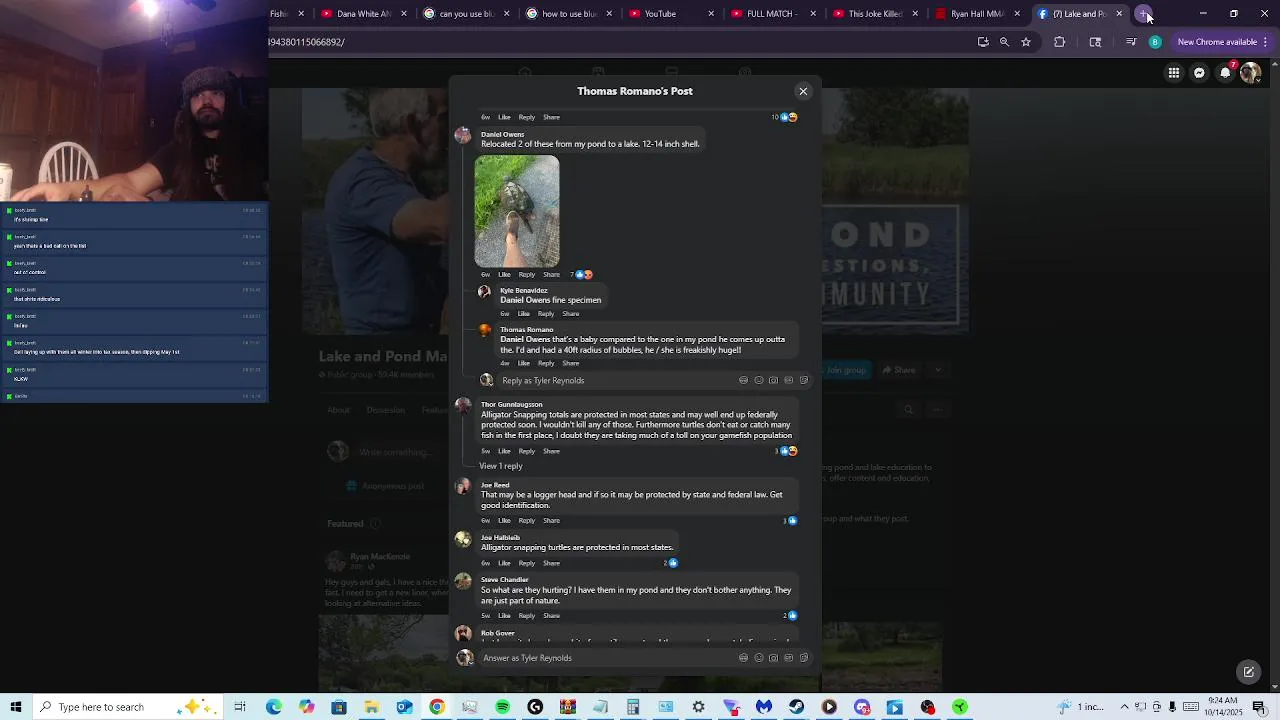Insert a sticker in the bottom answer box
Screen dimensions: 1280x720
point(803,658)
